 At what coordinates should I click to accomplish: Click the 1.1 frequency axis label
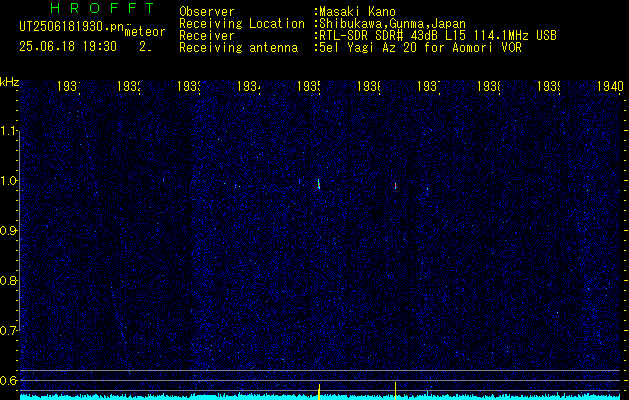coord(9,131)
